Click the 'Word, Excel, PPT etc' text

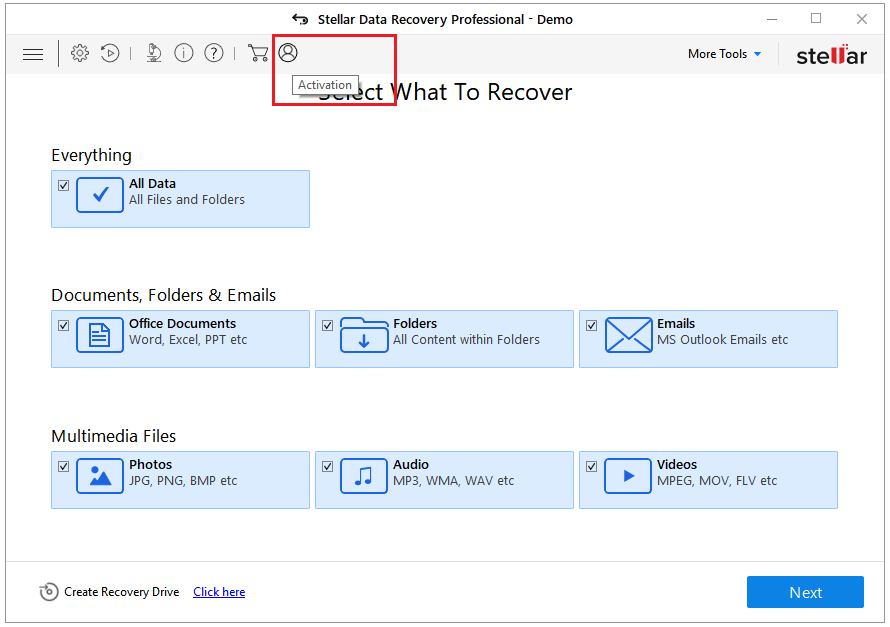point(188,340)
